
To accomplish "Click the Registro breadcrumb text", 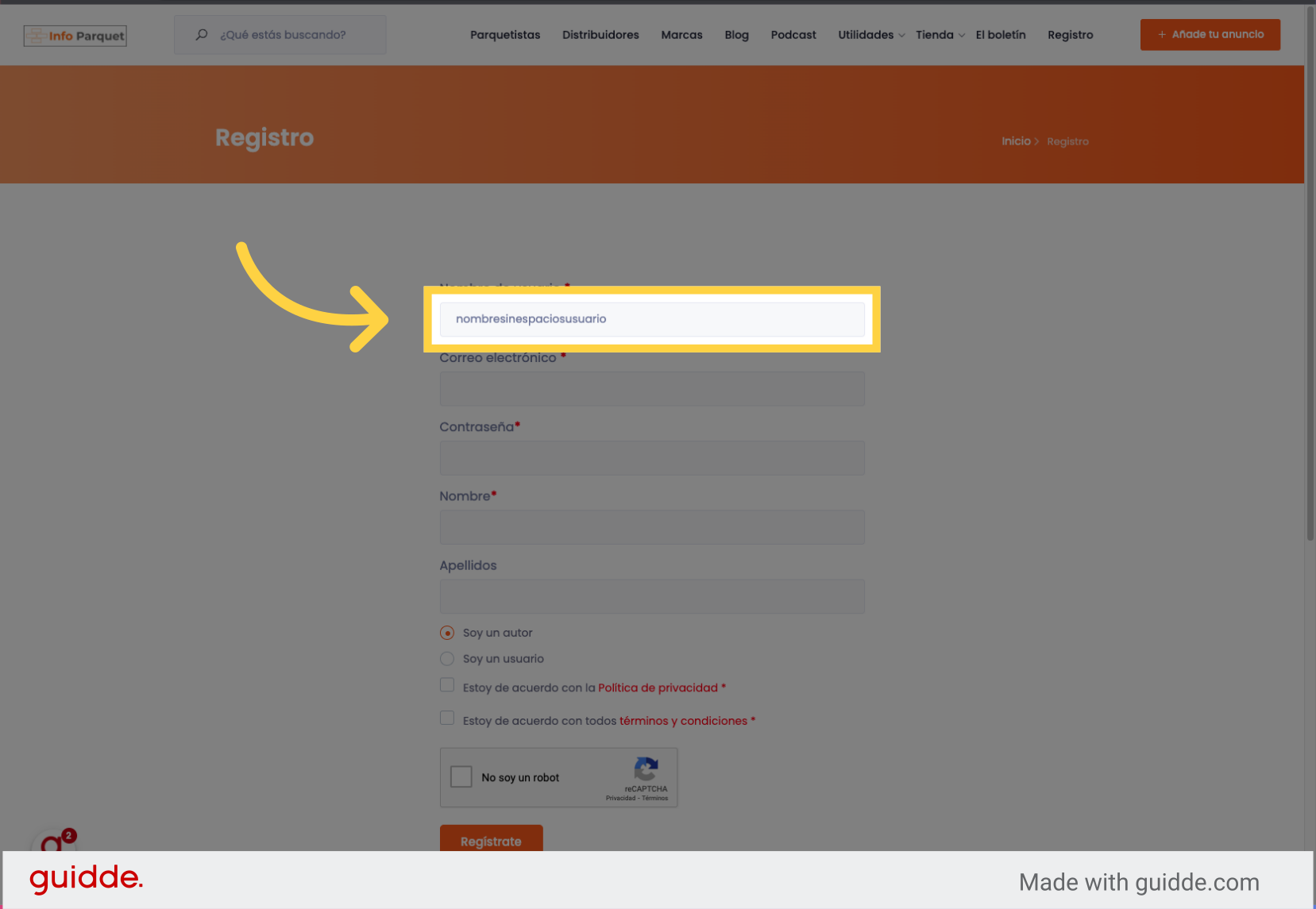I will [x=1067, y=141].
